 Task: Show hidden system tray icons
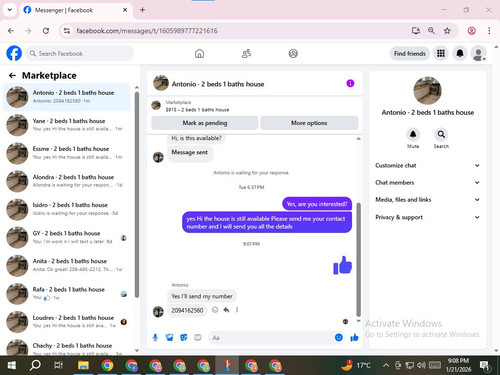(x=386, y=365)
